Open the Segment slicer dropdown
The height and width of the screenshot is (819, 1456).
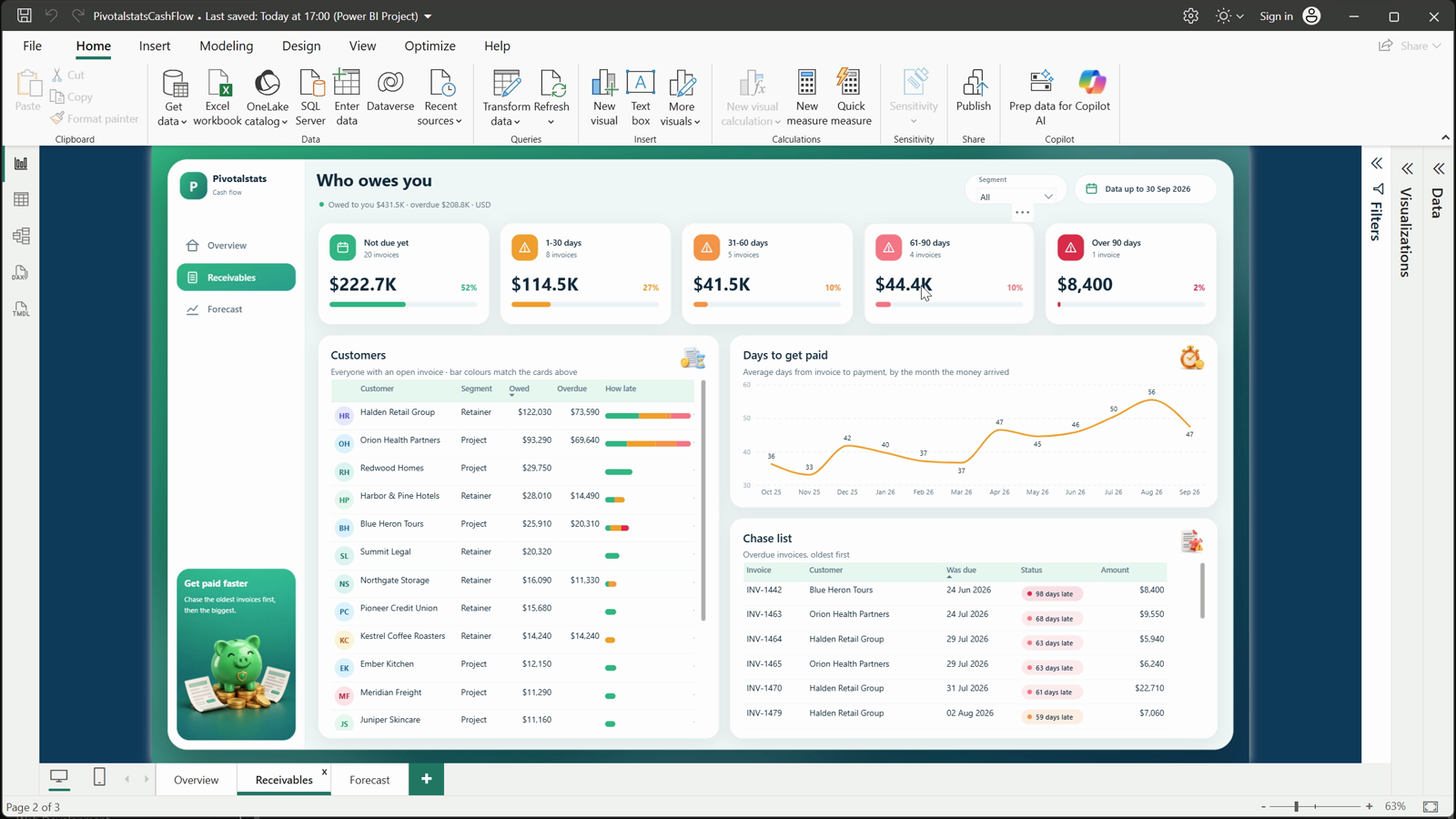pos(1016,197)
